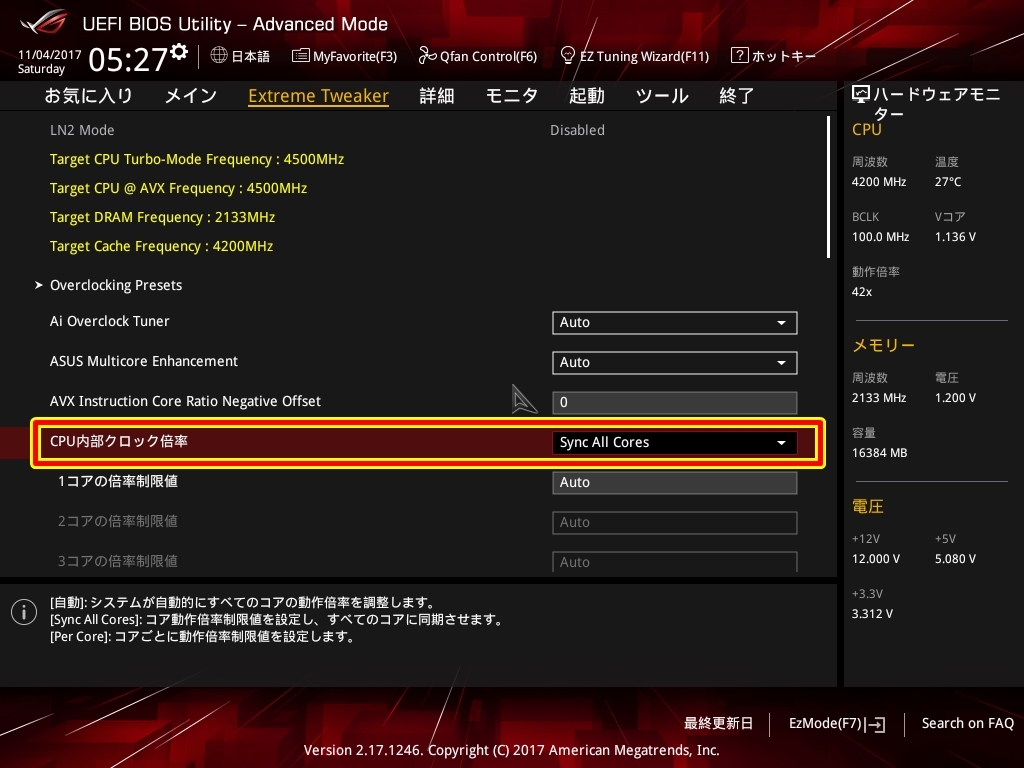Click AVX Instruction Core Ratio Negative Offset field

(x=675, y=402)
